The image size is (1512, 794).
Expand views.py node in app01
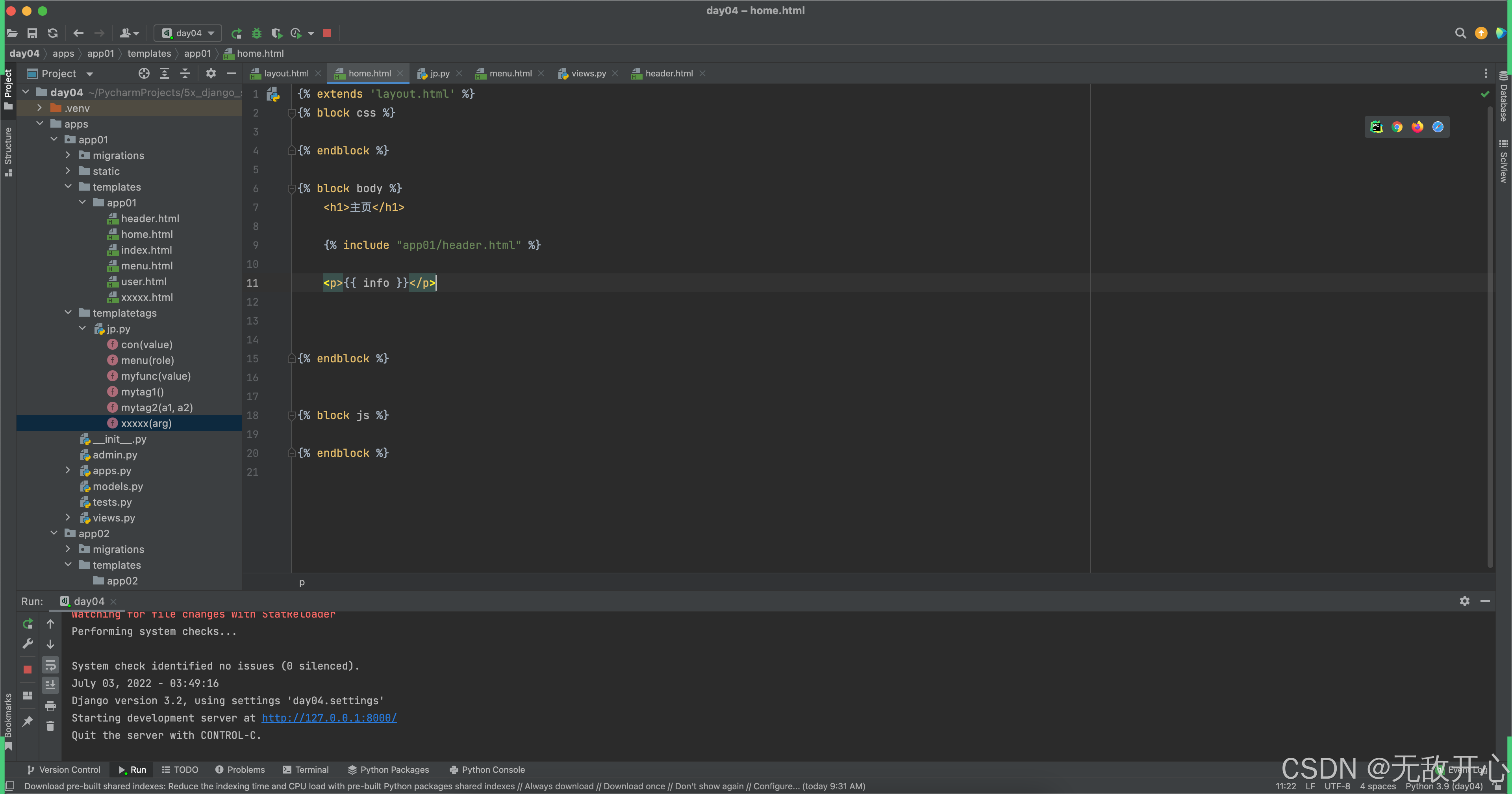click(x=68, y=518)
